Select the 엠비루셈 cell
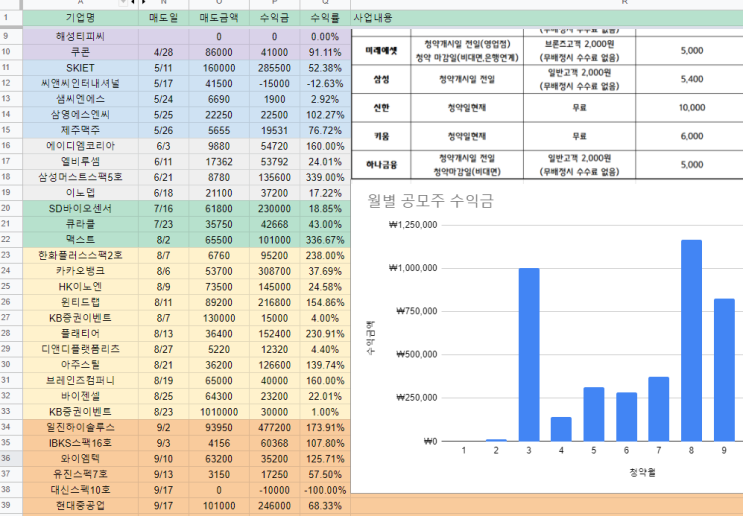 [x=81, y=162]
